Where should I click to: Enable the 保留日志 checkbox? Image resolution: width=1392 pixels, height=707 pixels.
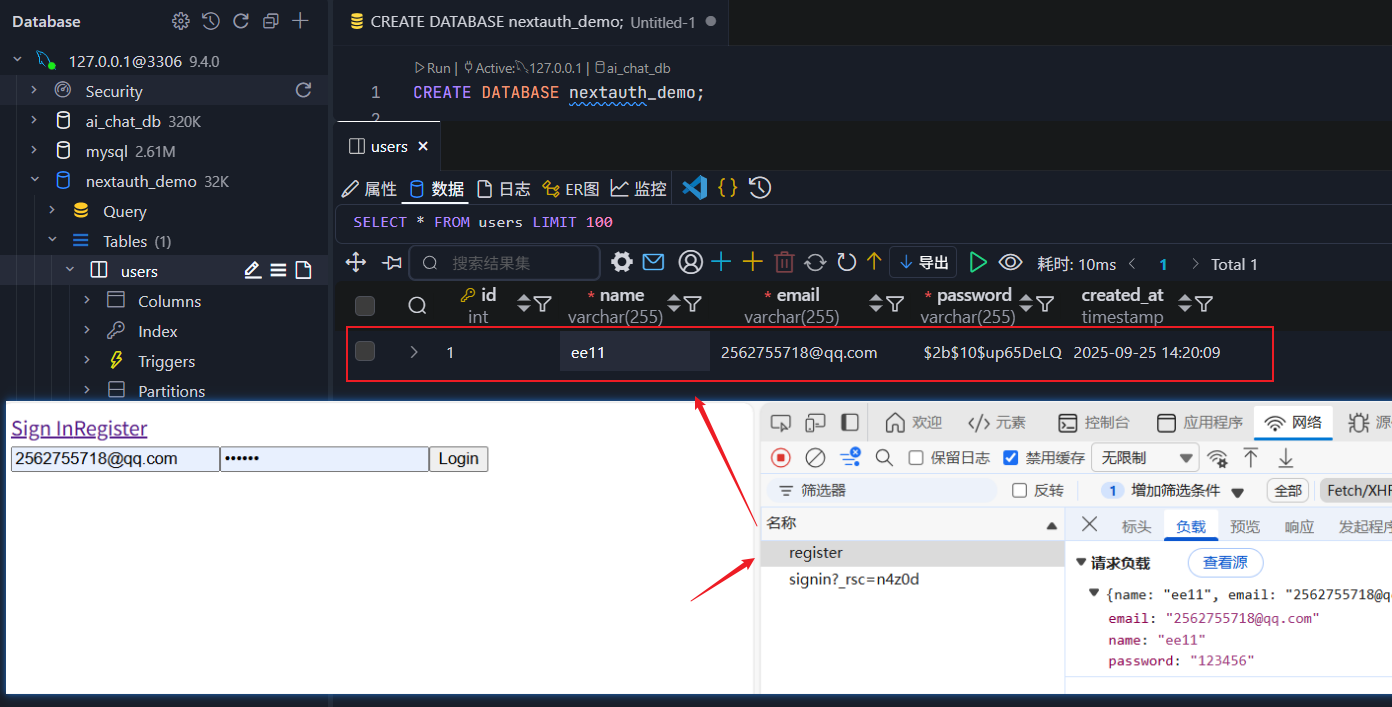tap(915, 457)
